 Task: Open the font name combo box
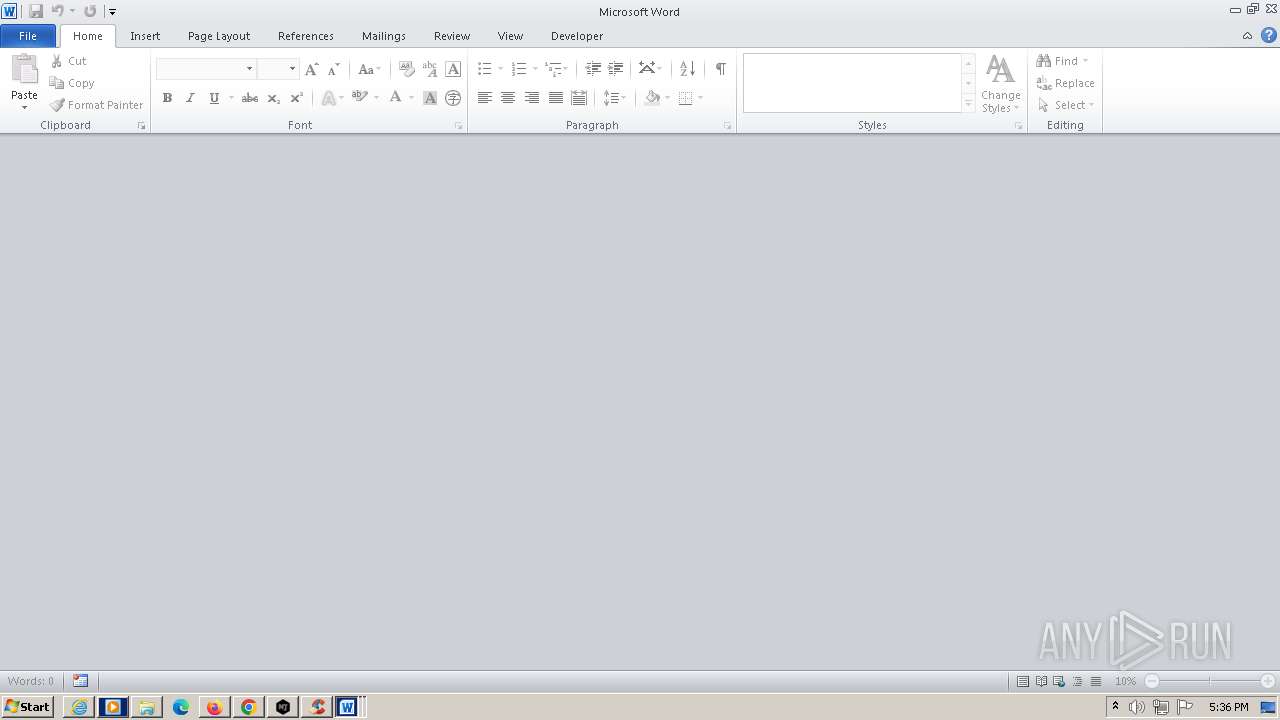pyautogui.click(x=206, y=69)
